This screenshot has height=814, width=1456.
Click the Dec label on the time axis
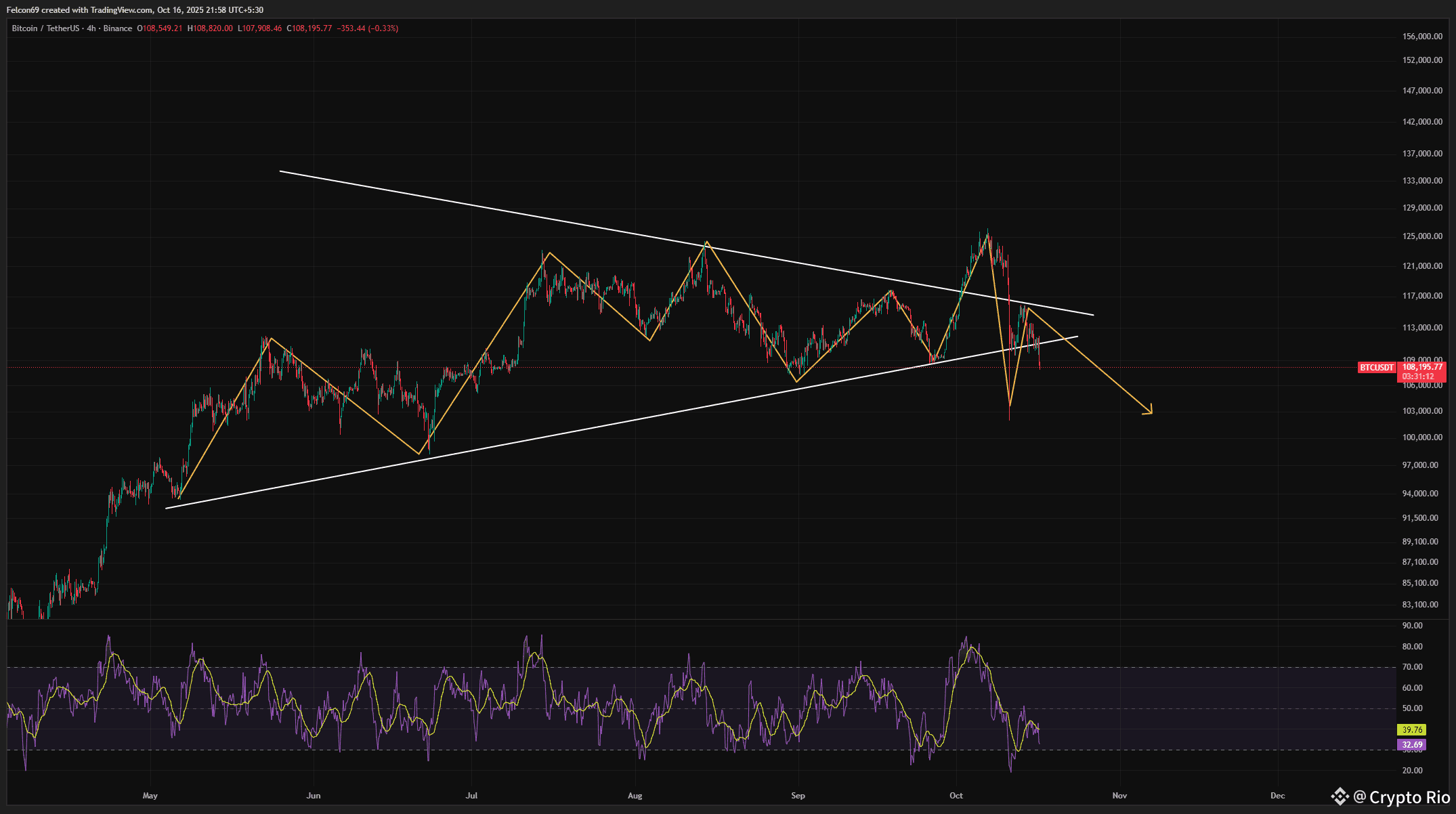(1277, 796)
